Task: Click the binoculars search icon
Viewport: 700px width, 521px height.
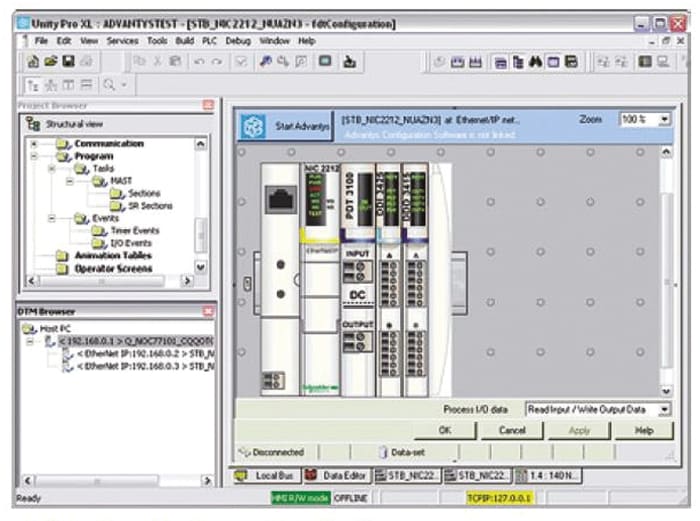Action: pyautogui.click(x=535, y=62)
